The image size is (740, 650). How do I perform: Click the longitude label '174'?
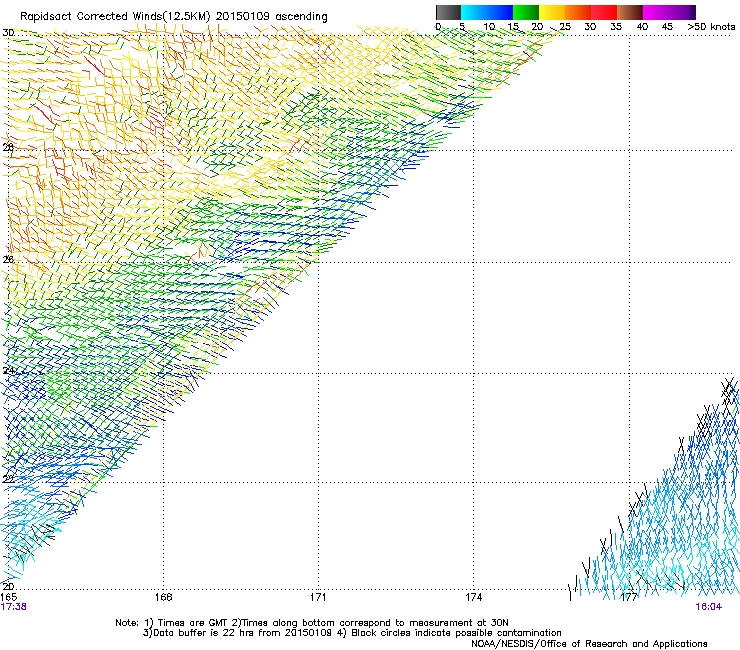(x=473, y=597)
